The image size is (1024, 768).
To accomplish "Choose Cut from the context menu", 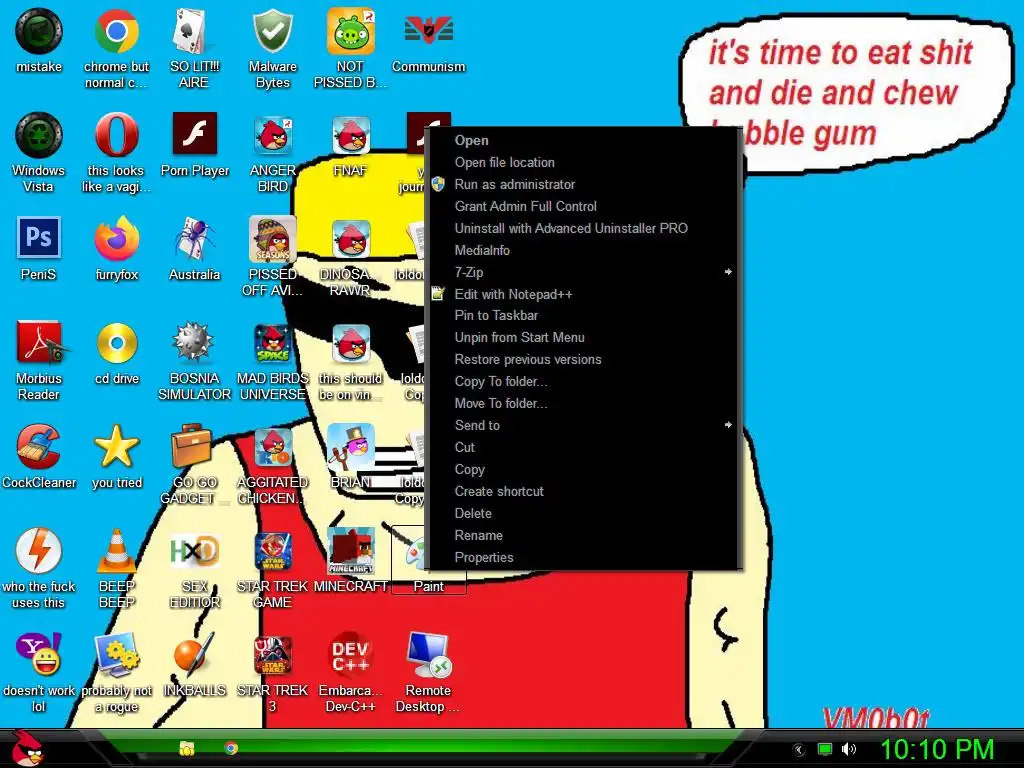I will point(583,447).
